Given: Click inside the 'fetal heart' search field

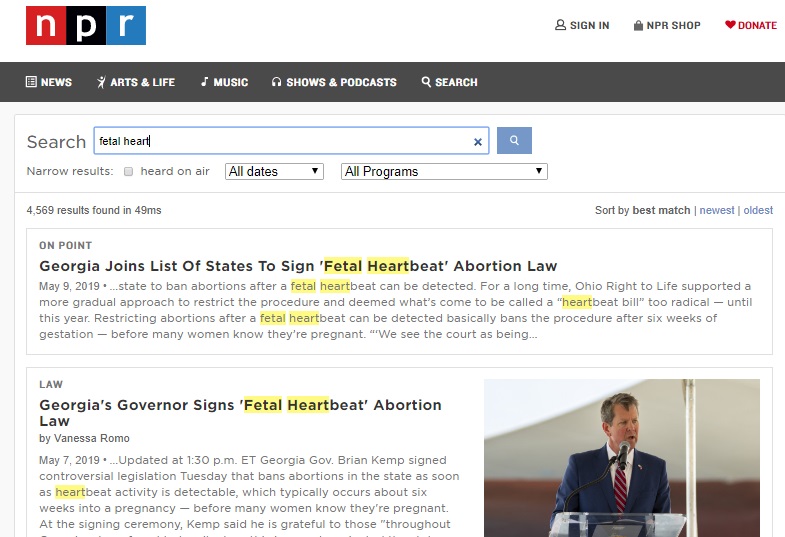Looking at the screenshot, I should (291, 141).
